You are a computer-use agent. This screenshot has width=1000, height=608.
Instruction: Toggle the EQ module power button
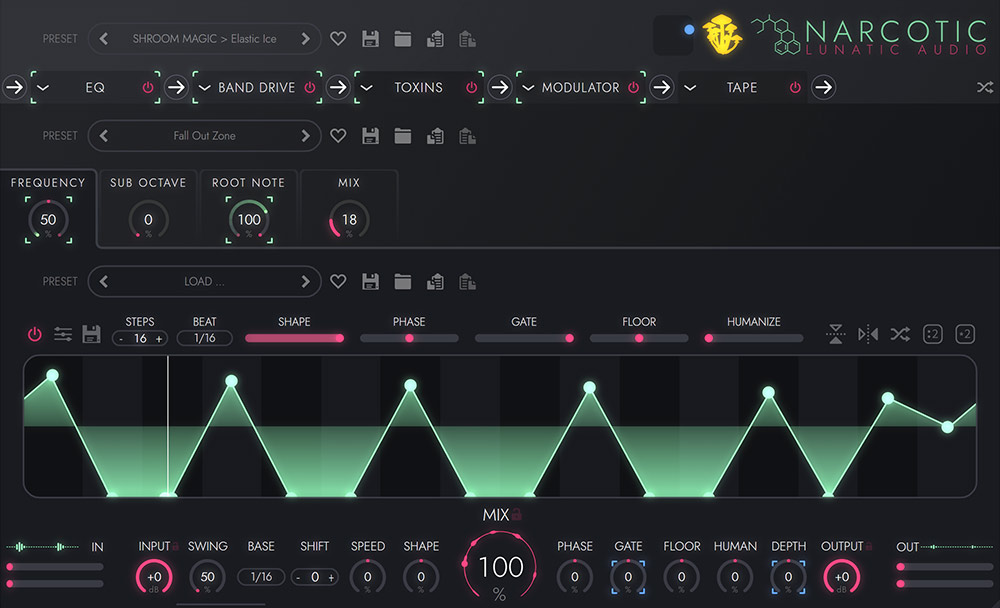pyautogui.click(x=149, y=88)
